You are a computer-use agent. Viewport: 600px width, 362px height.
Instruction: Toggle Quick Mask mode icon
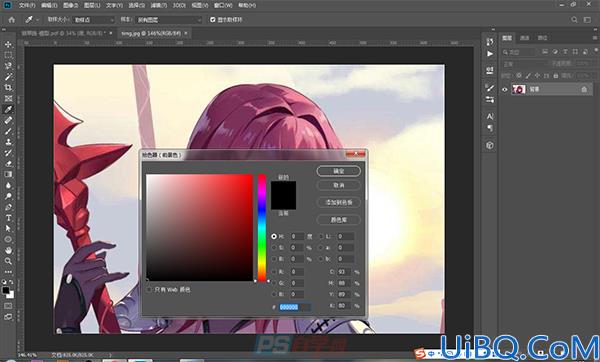8,306
